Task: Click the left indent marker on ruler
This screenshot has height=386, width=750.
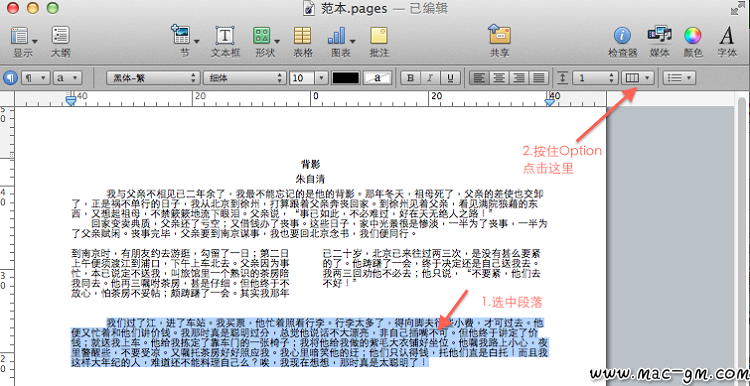Action: (71, 99)
